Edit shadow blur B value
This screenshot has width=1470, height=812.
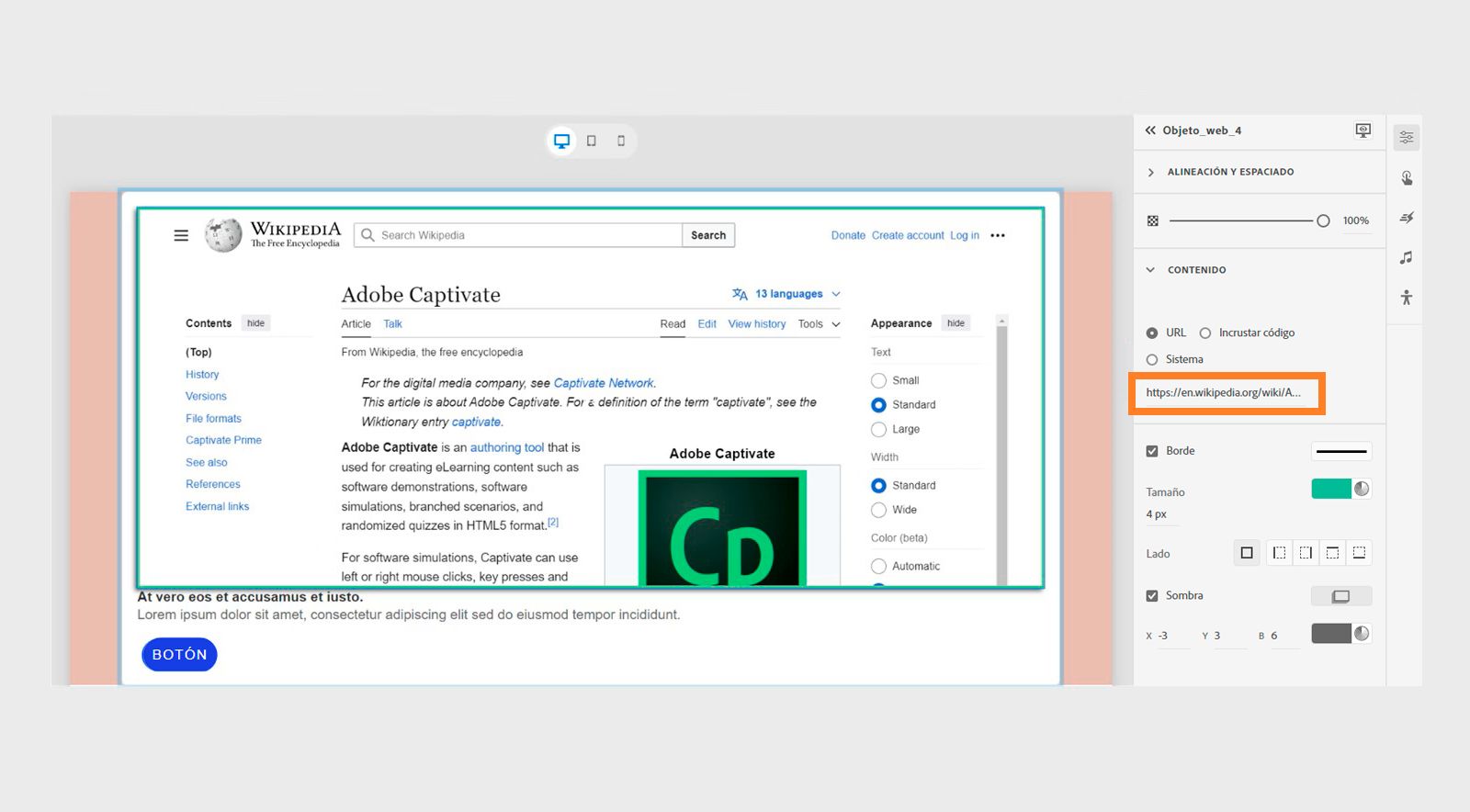[1283, 637]
